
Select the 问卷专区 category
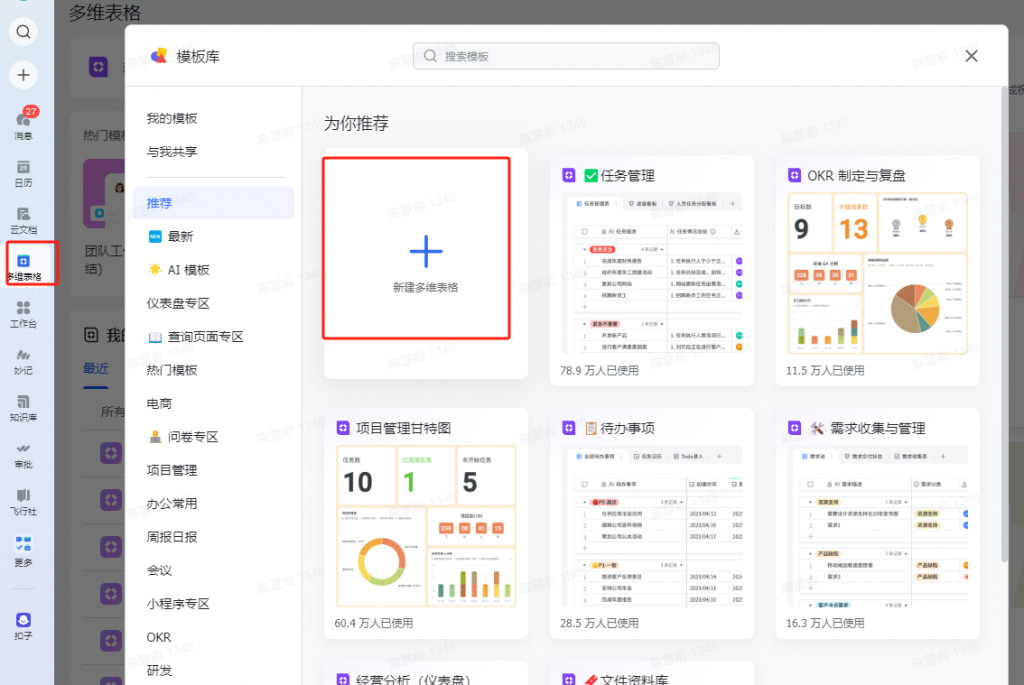(x=214, y=437)
